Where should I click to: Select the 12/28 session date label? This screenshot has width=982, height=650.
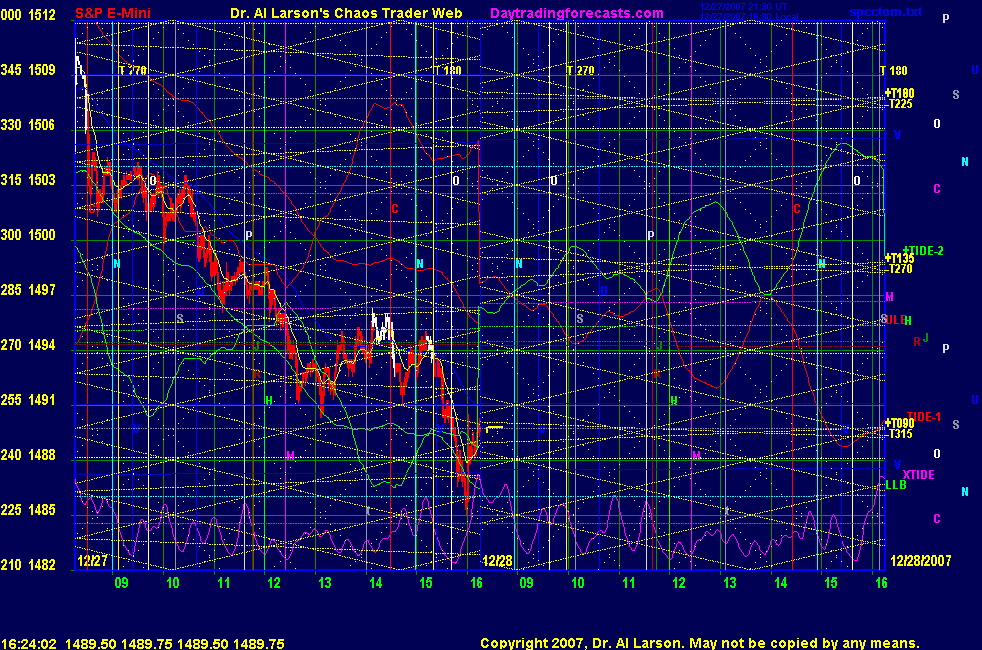click(x=498, y=560)
